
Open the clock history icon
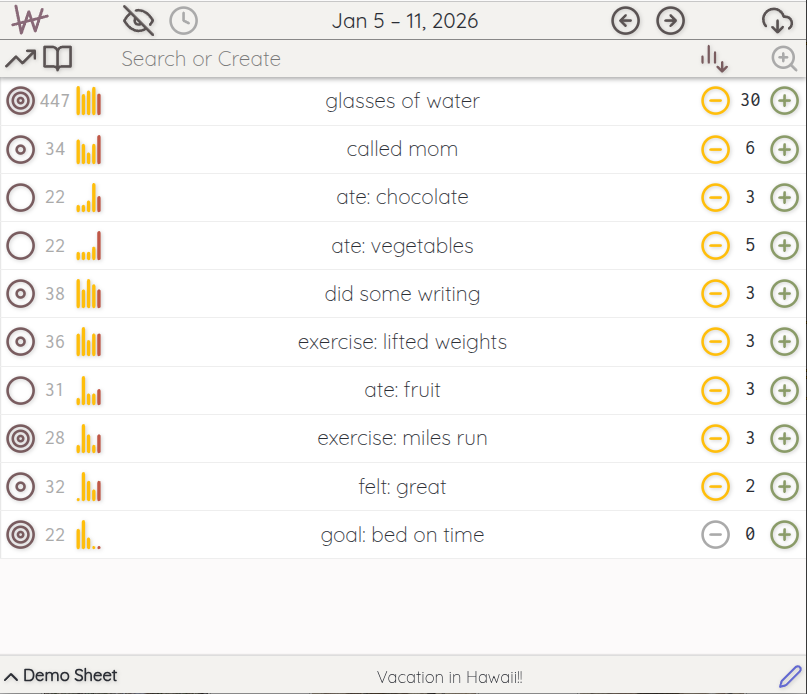(x=183, y=20)
